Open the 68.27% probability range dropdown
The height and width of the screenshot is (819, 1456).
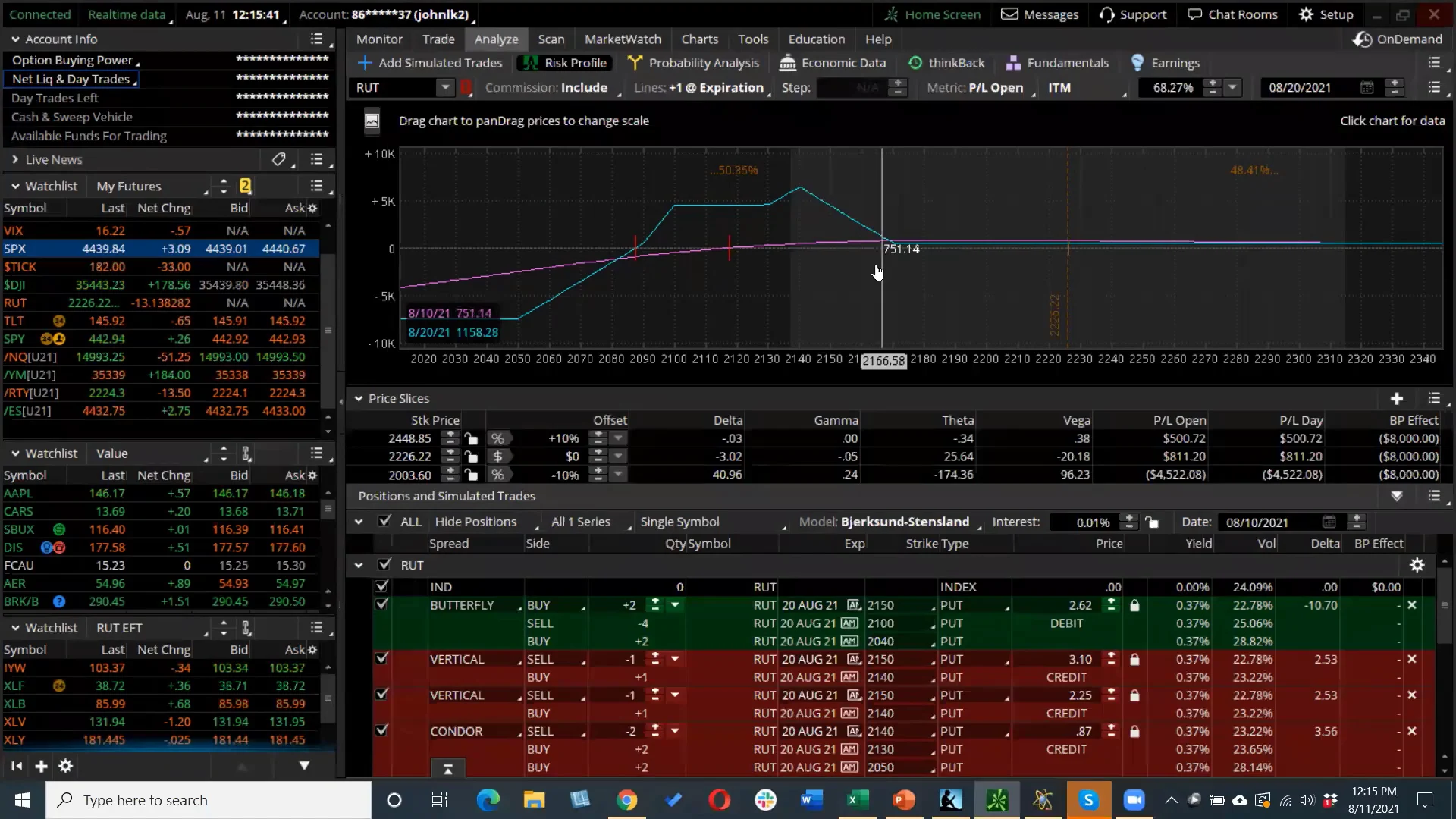(x=1232, y=88)
